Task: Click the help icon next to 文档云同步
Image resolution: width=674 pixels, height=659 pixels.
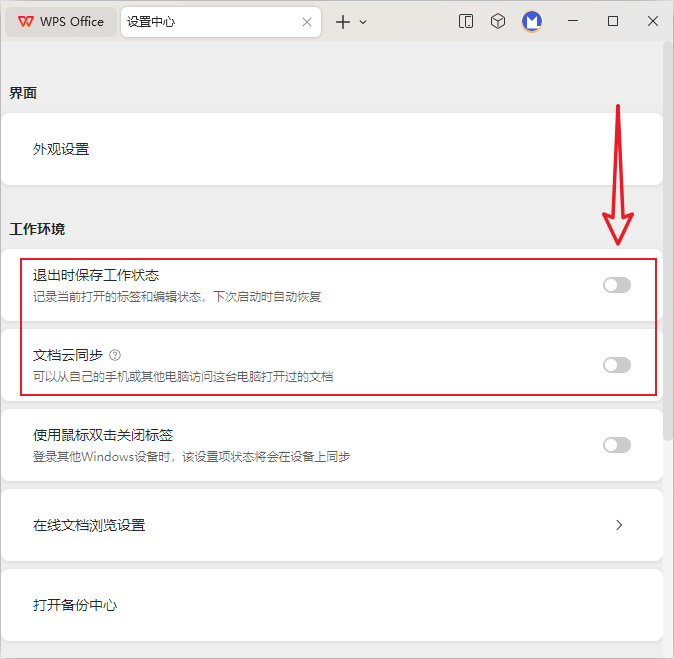Action: click(115, 355)
